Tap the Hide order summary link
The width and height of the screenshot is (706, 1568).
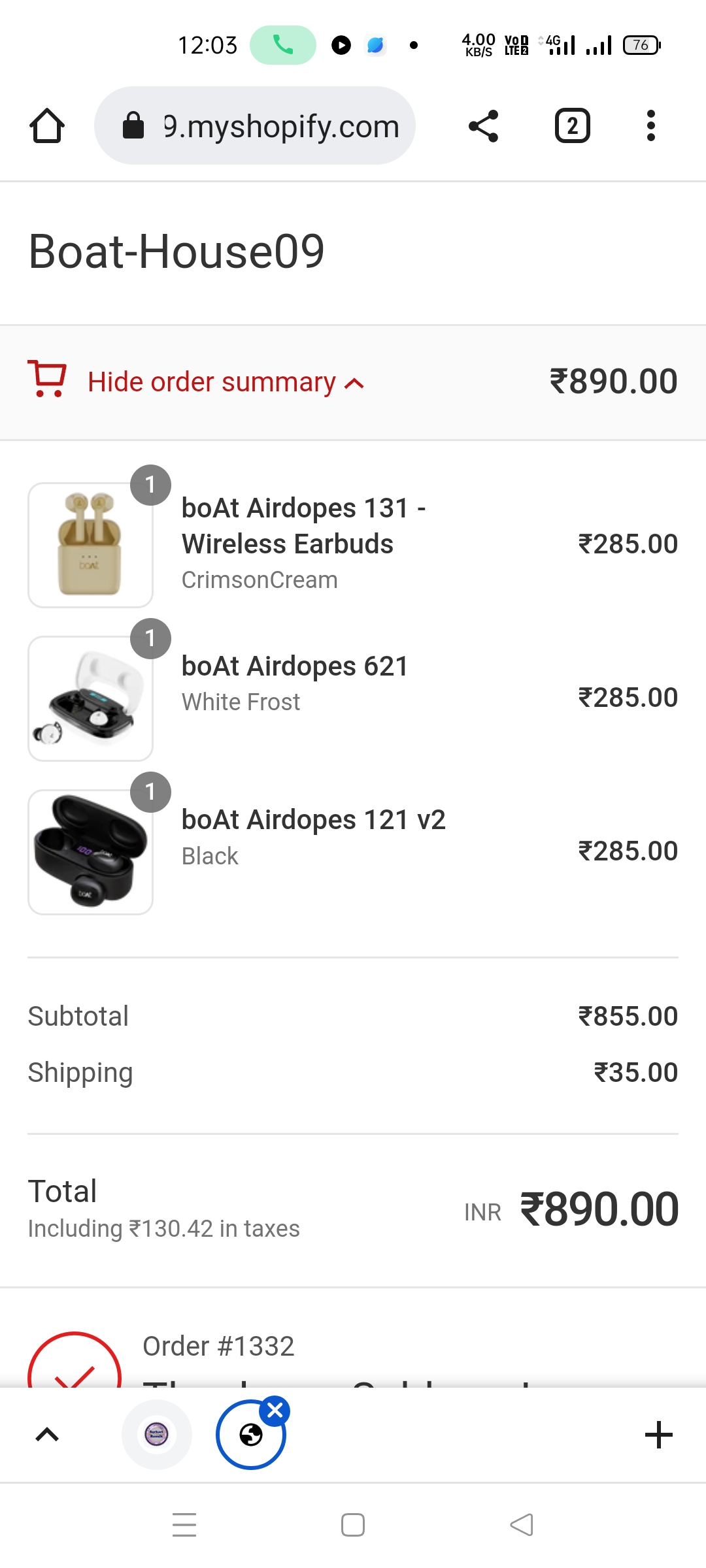pos(212,382)
